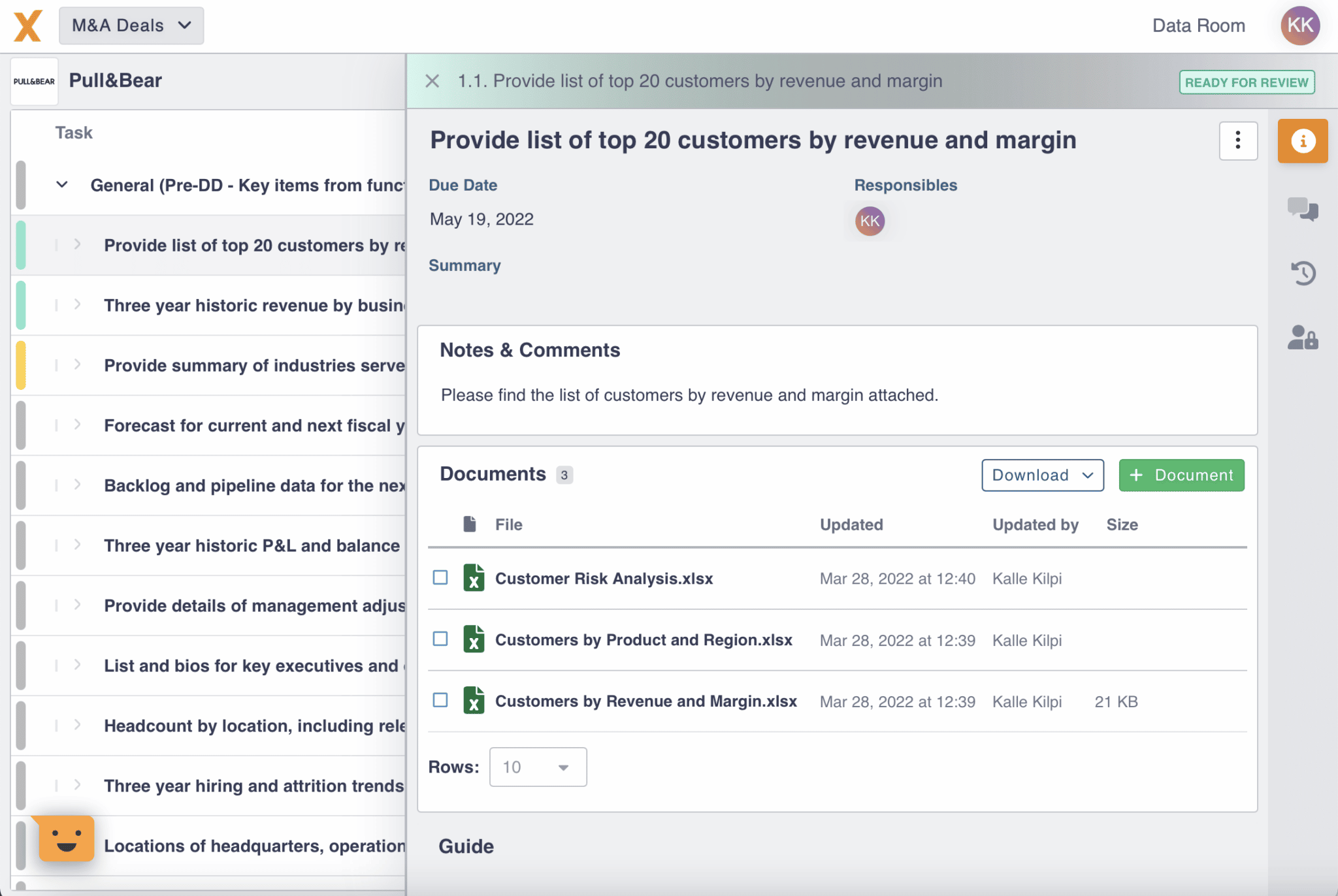The width and height of the screenshot is (1338, 896).
Task: Click the orange X app logo
Action: point(27,26)
